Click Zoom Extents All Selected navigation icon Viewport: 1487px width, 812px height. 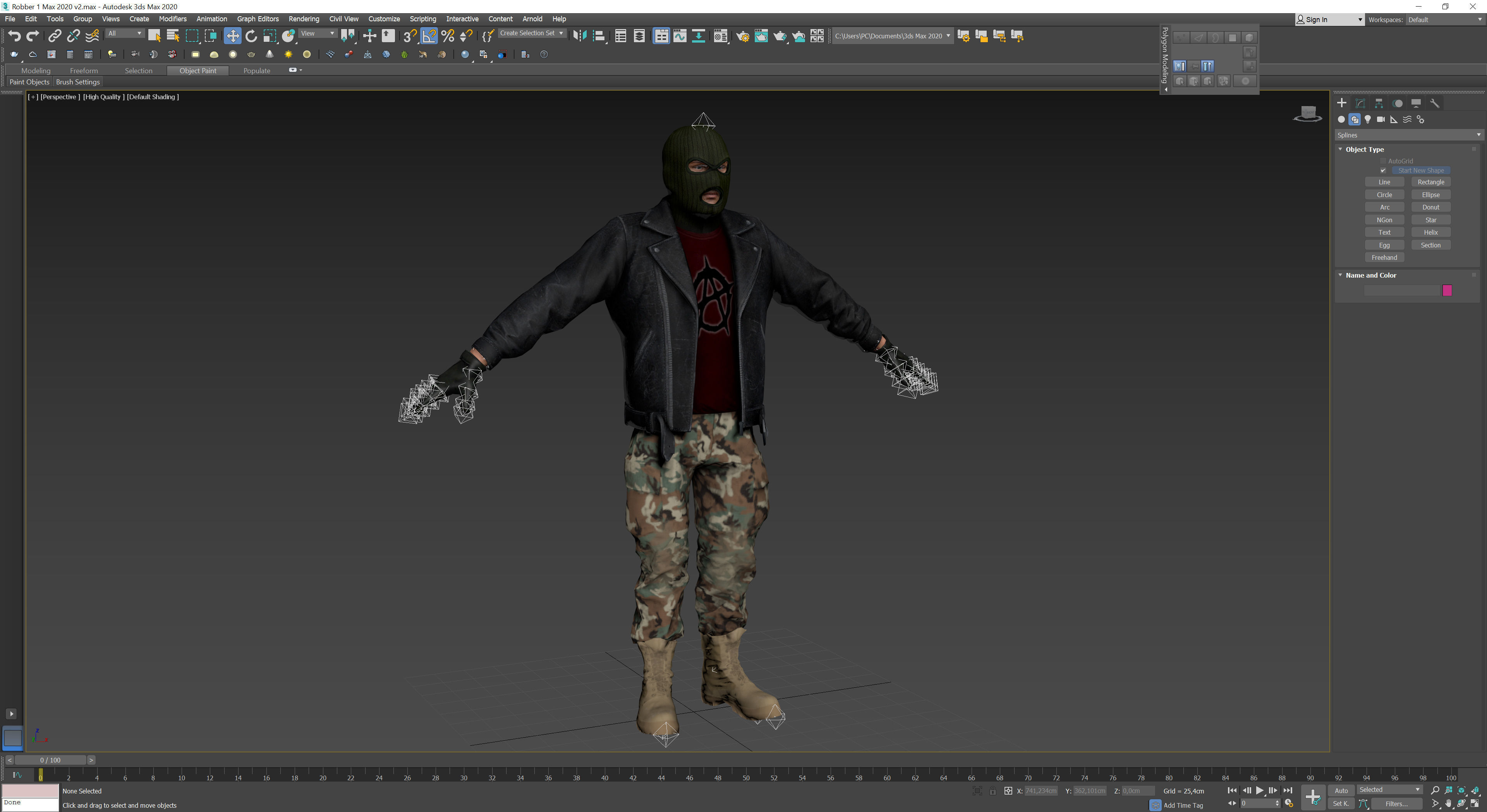click(x=1475, y=790)
